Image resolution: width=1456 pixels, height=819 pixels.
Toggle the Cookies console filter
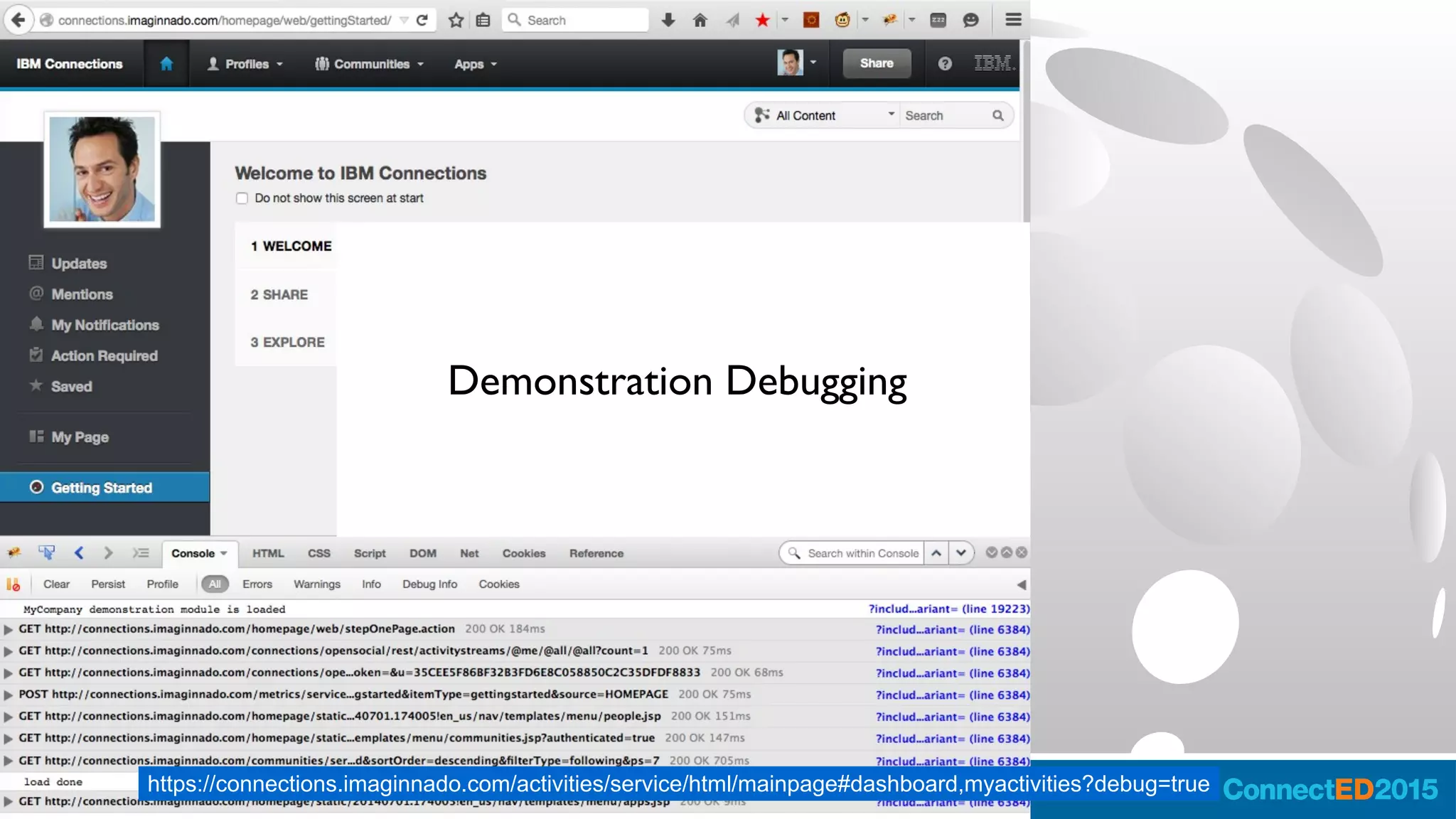(x=499, y=584)
